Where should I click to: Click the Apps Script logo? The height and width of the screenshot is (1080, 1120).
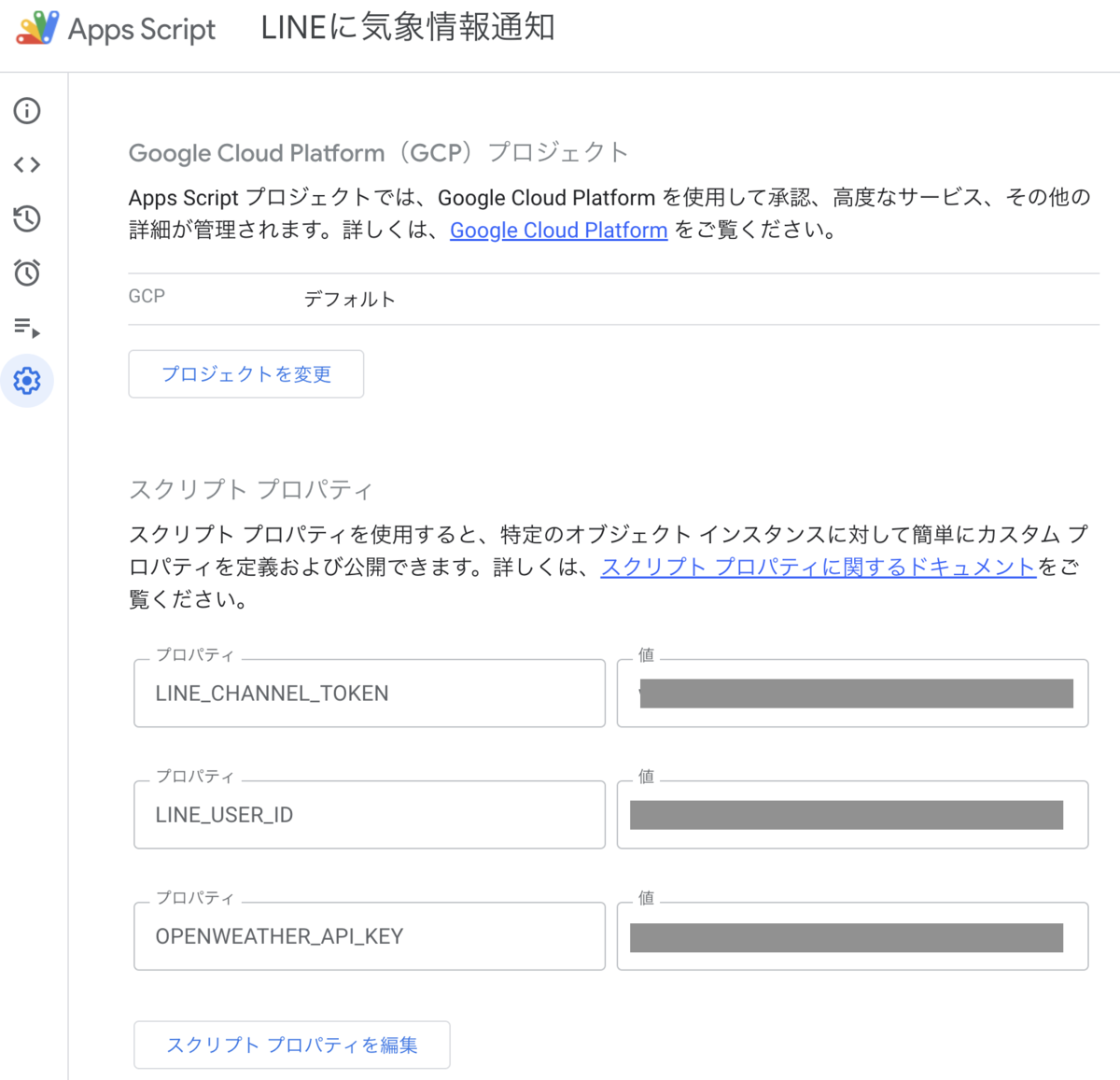pyautogui.click(x=37, y=28)
